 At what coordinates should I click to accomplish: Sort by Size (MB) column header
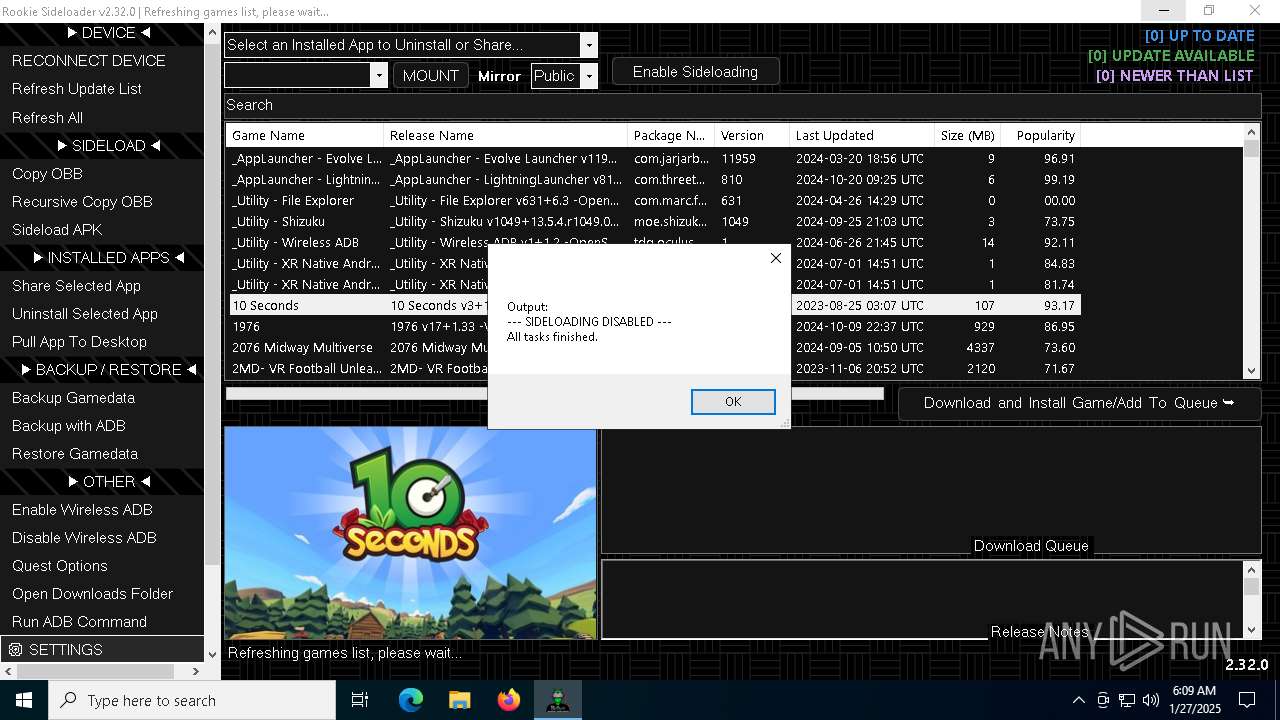tap(968, 135)
